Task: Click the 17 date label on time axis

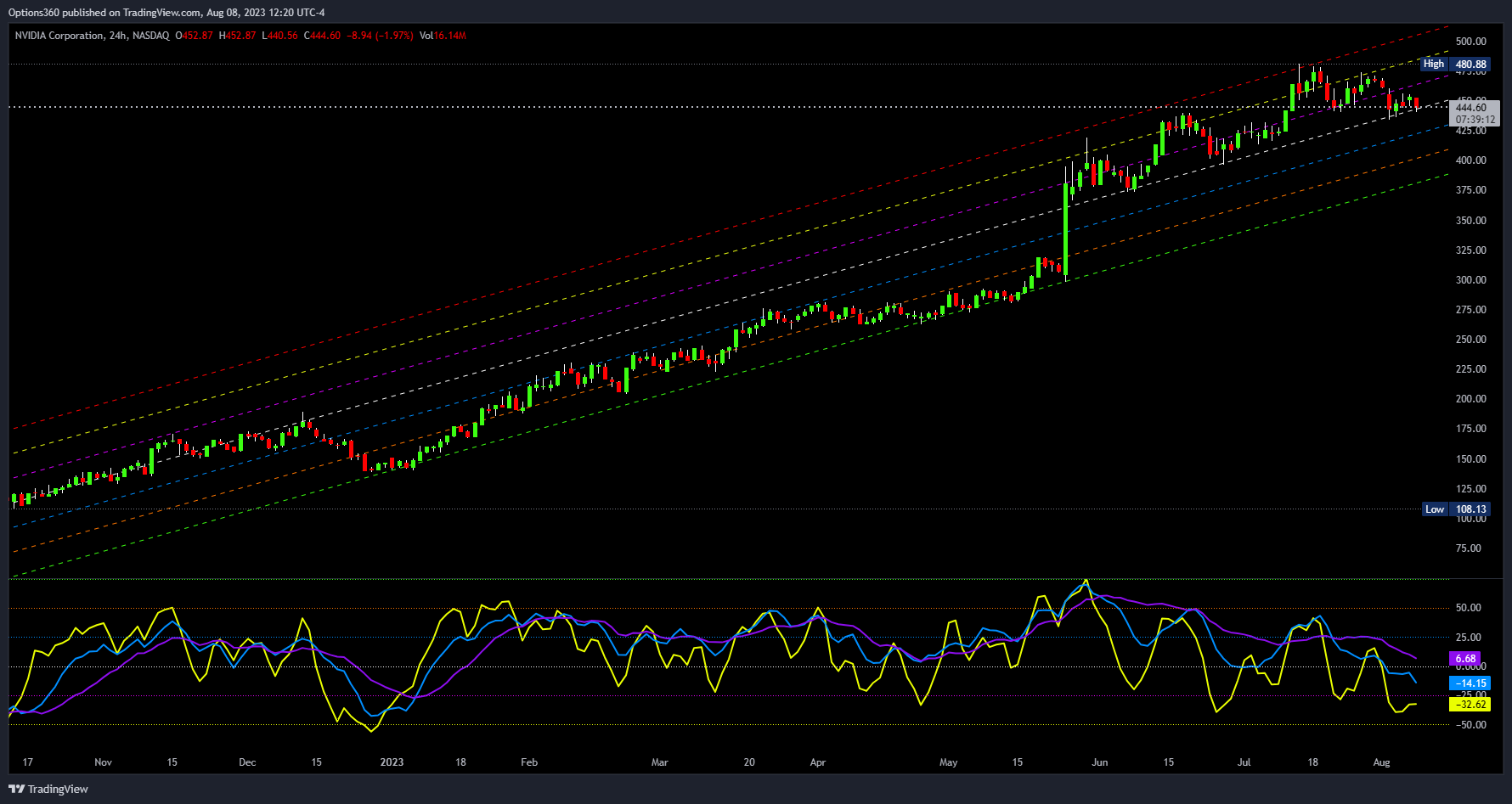Action: click(28, 762)
